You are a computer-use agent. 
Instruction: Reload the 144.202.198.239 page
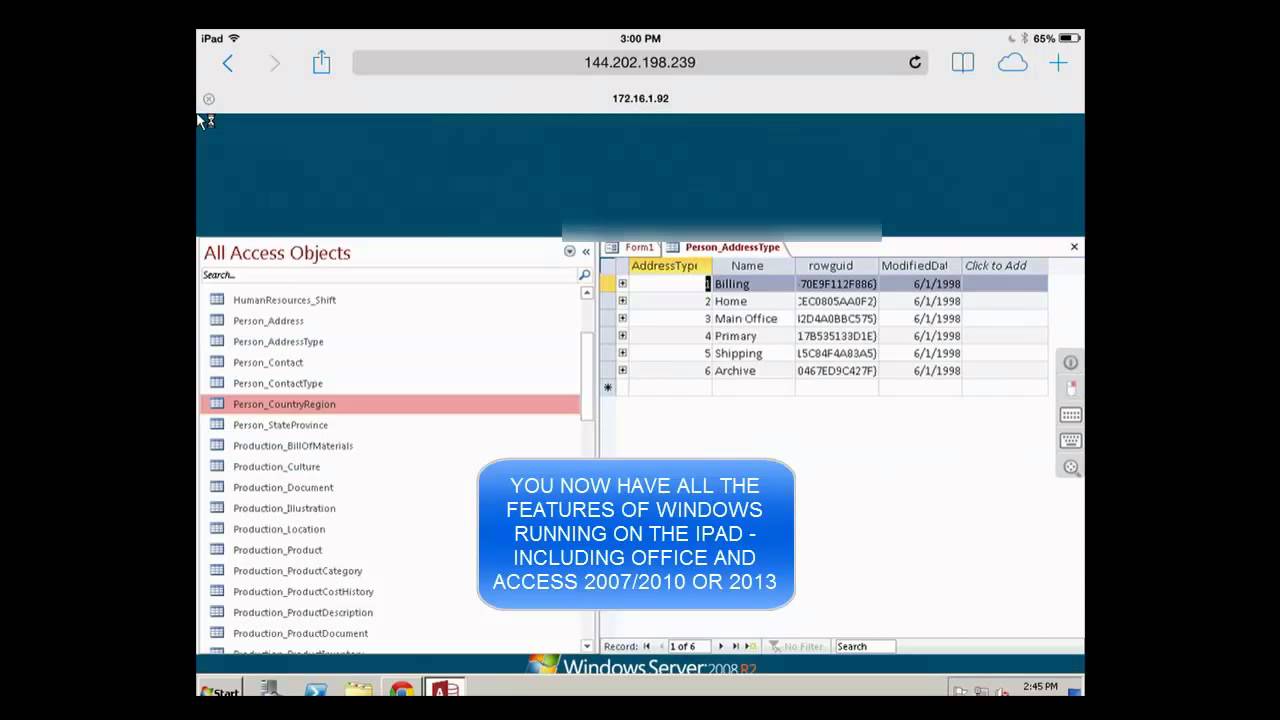(x=914, y=62)
